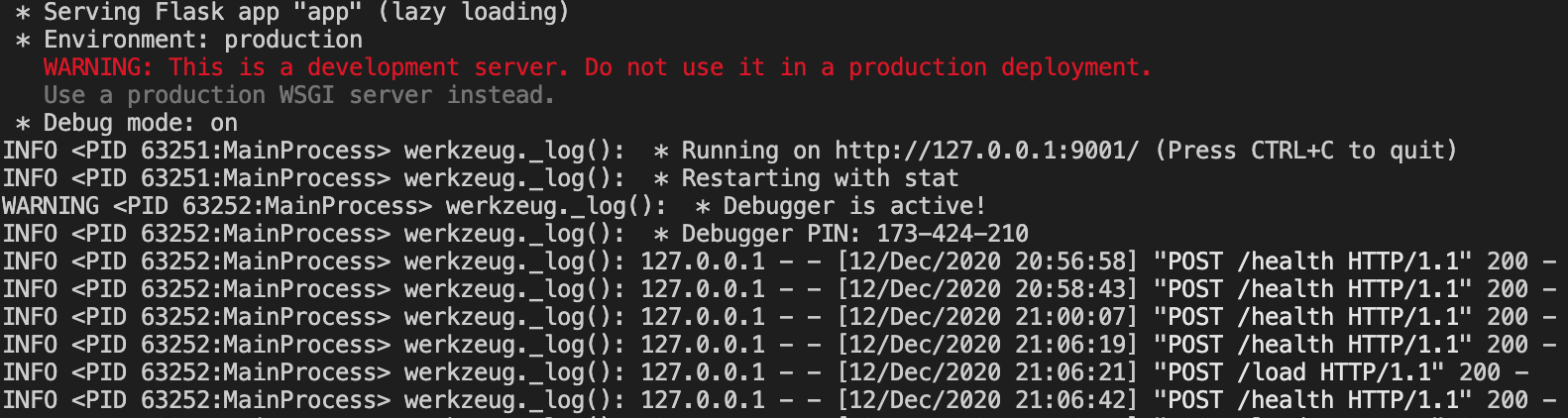Click the "Environment: production" text
The width and height of the screenshot is (1568, 418).
(203, 40)
